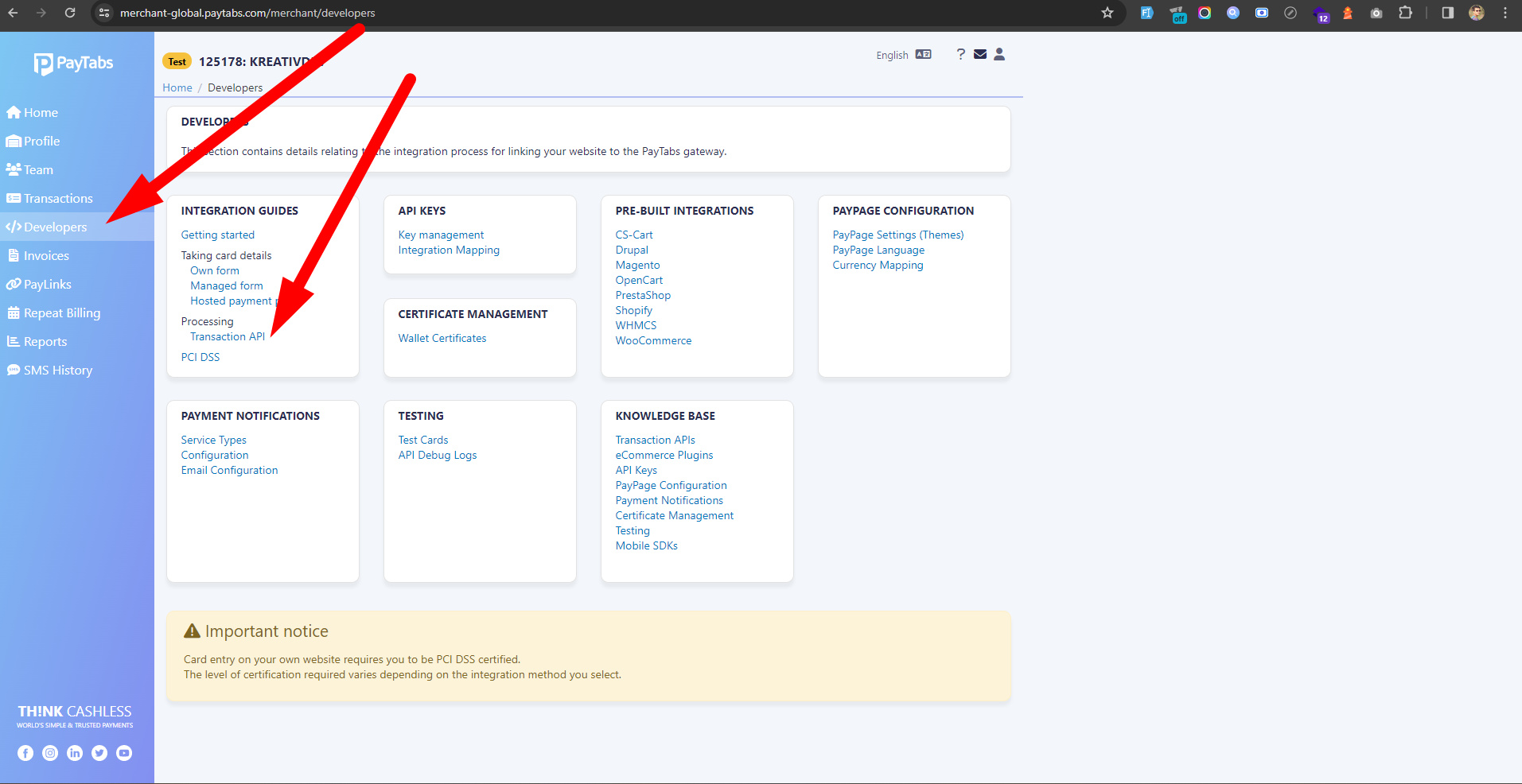
Task: Open the help question mark icon
Action: point(961,54)
